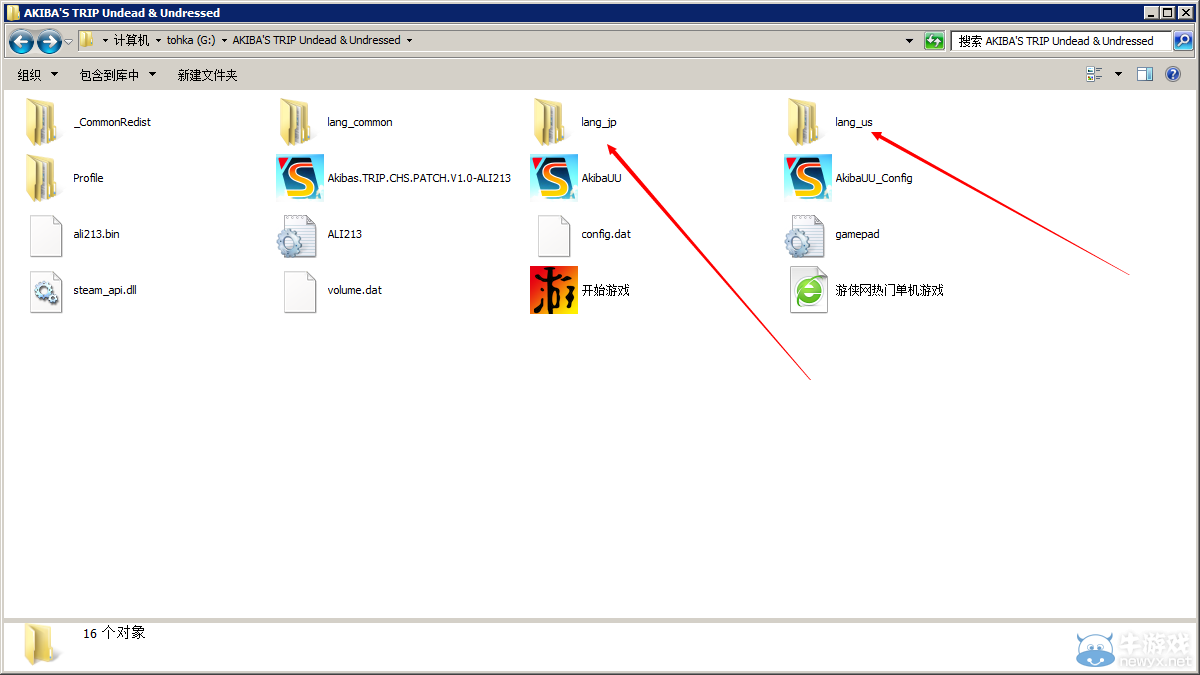This screenshot has width=1200, height=675.
Task: Click the 游侠网热门单机游戏 file name
Action: pos(889,290)
